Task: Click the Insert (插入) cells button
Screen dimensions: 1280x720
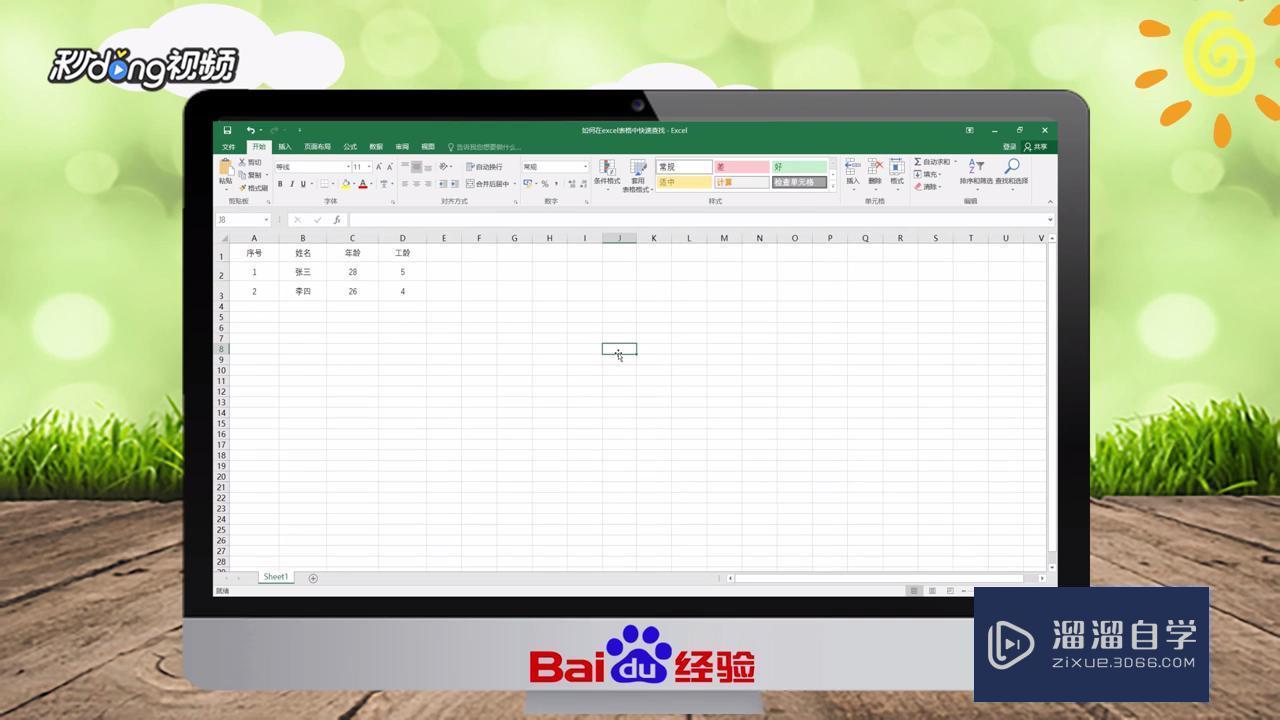Action: pyautogui.click(x=852, y=172)
